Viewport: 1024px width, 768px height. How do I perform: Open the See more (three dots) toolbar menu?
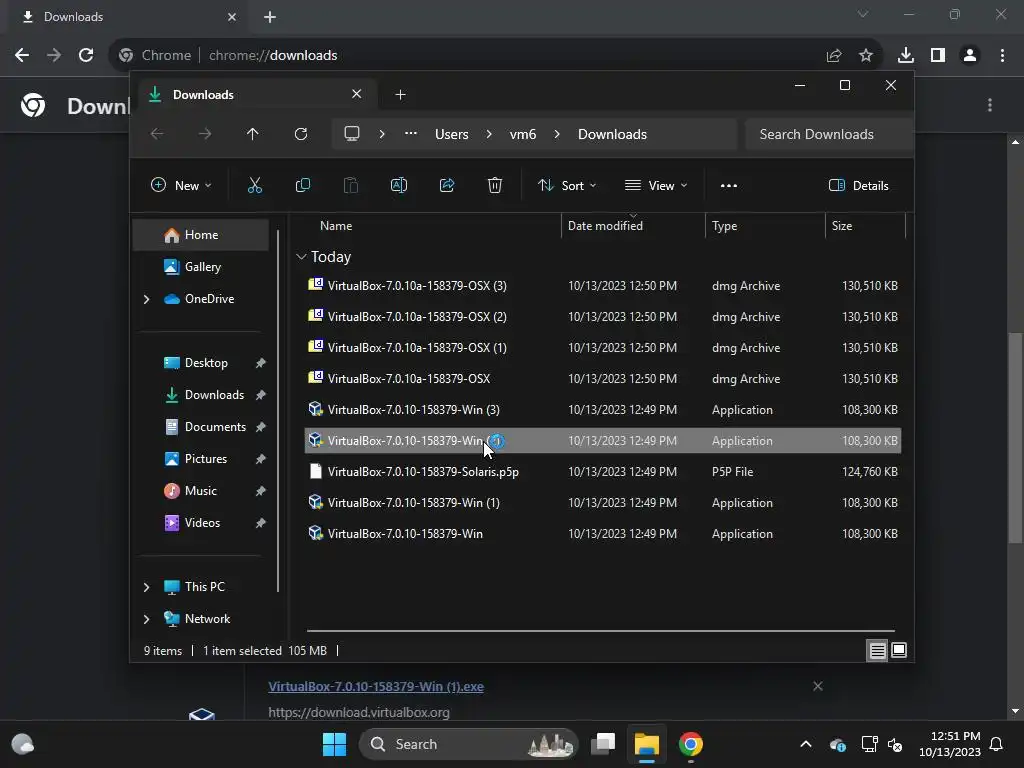729,185
